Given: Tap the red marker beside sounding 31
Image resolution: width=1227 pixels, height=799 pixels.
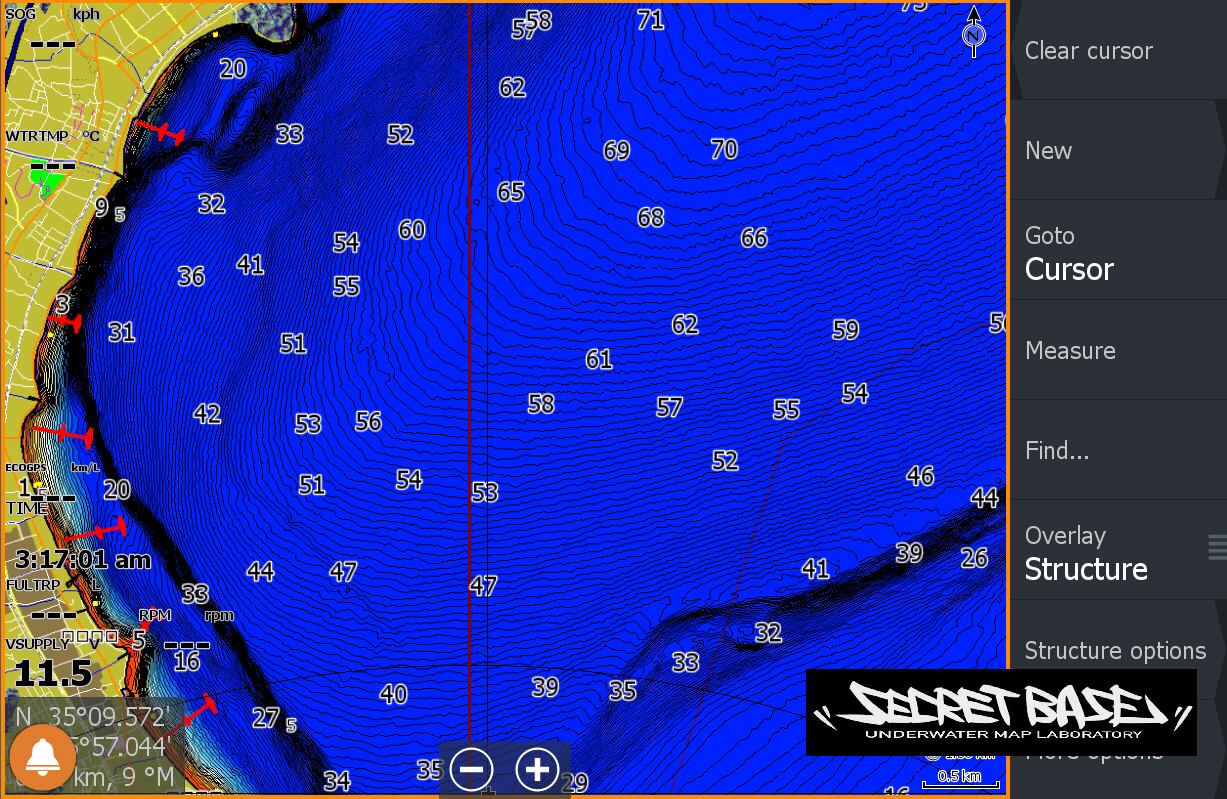Looking at the screenshot, I should point(65,322).
